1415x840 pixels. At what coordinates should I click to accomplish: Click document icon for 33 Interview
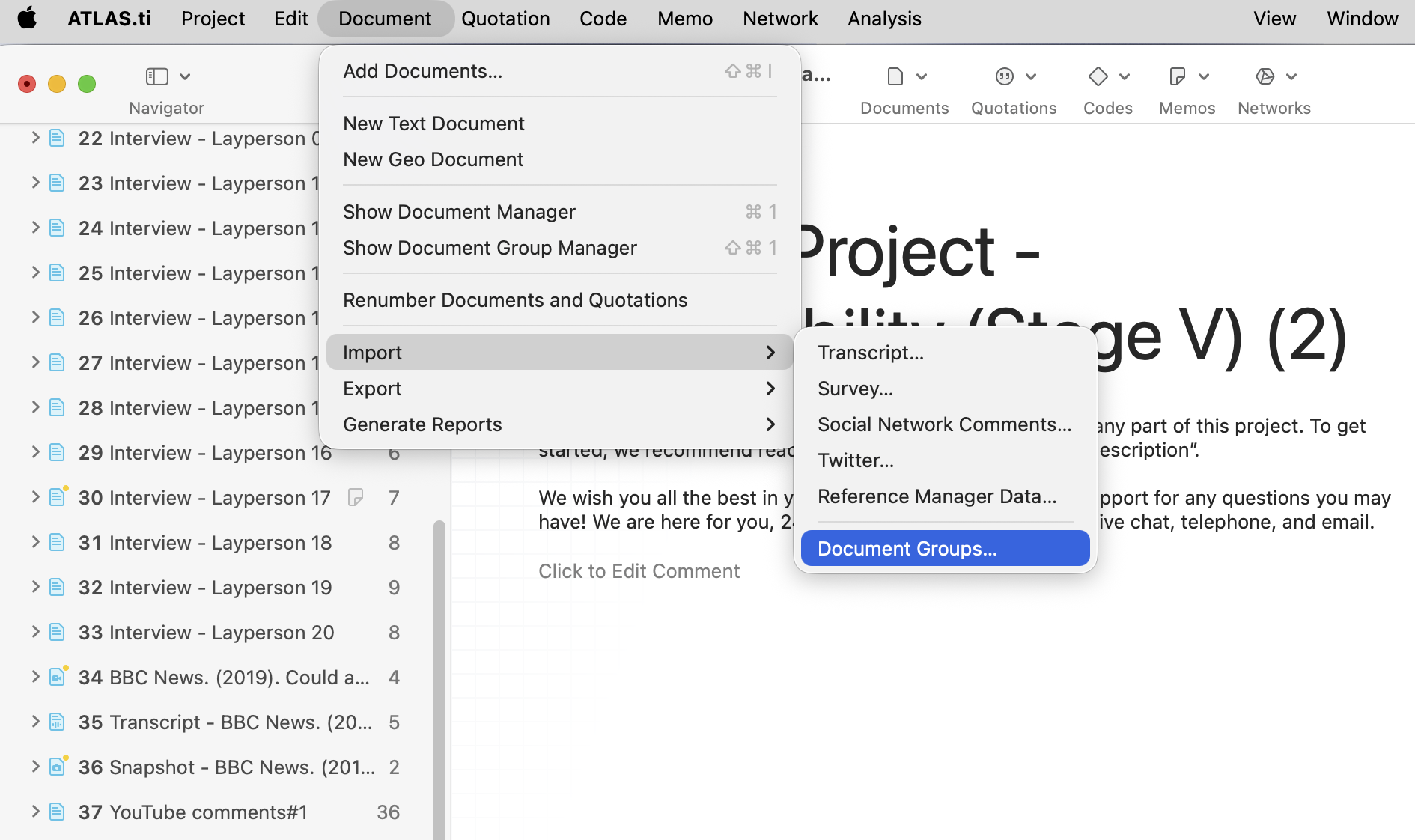[57, 632]
